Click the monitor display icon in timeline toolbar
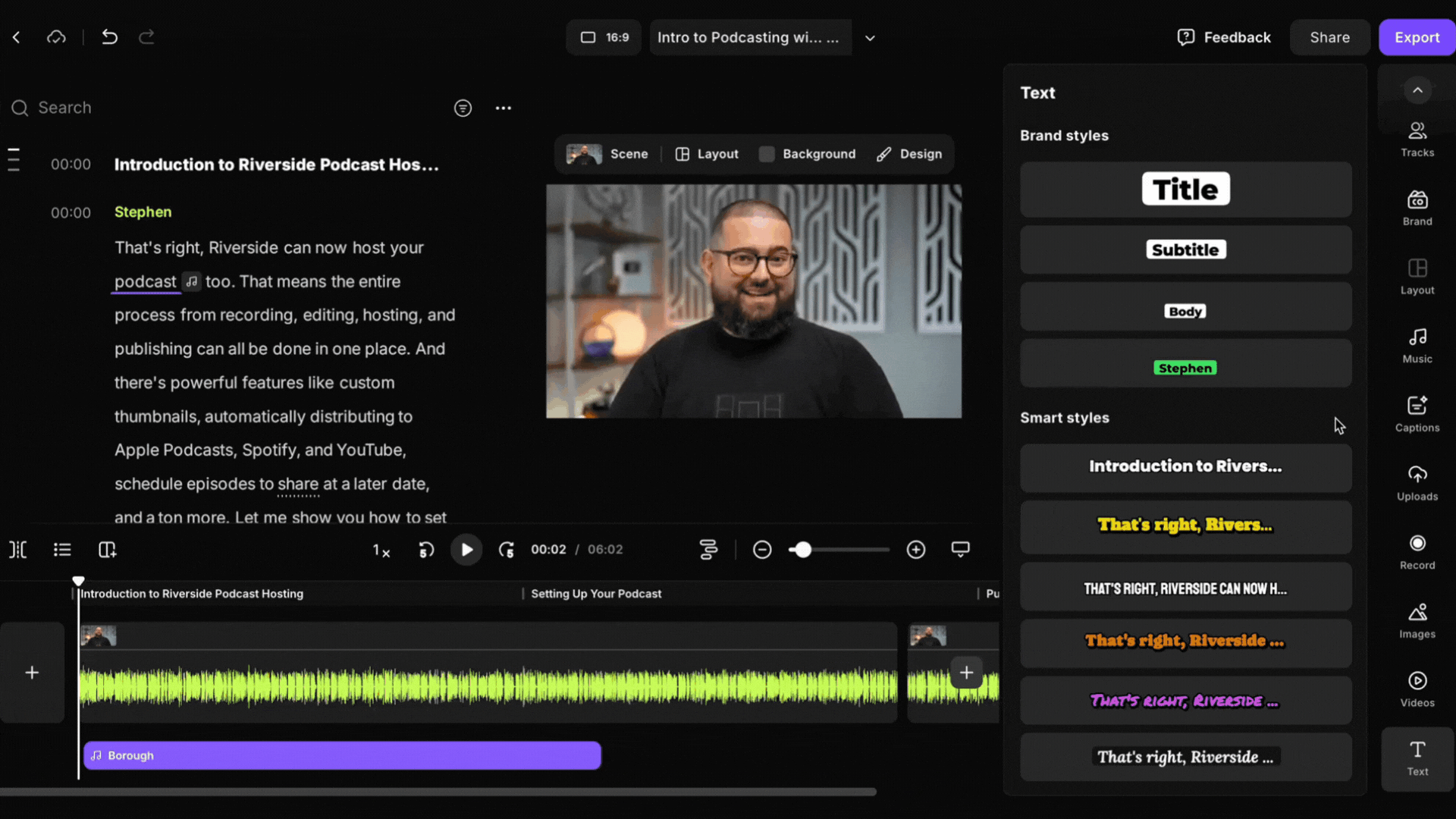 (x=960, y=550)
